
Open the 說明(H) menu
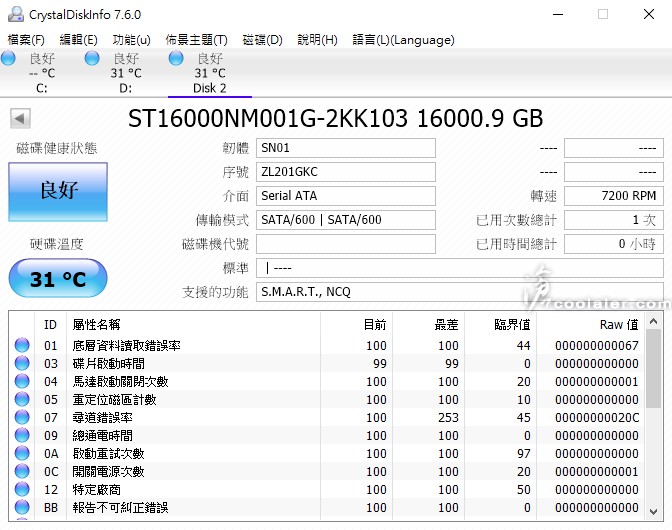click(318, 40)
